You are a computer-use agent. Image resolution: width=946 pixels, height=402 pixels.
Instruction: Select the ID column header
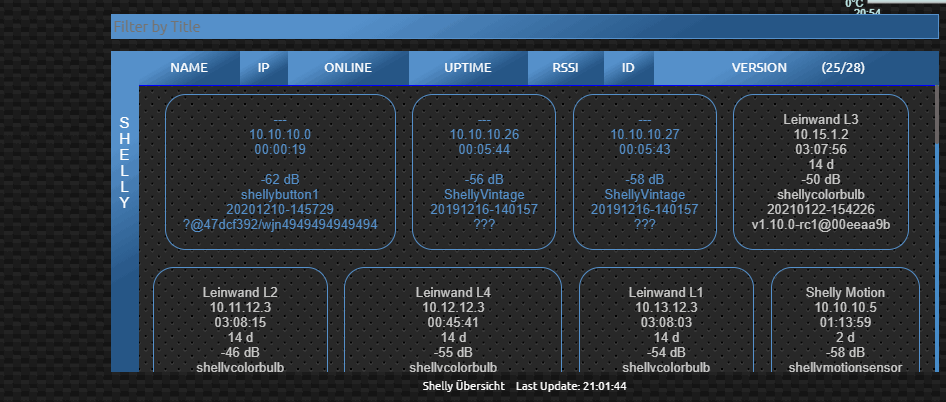click(x=628, y=68)
